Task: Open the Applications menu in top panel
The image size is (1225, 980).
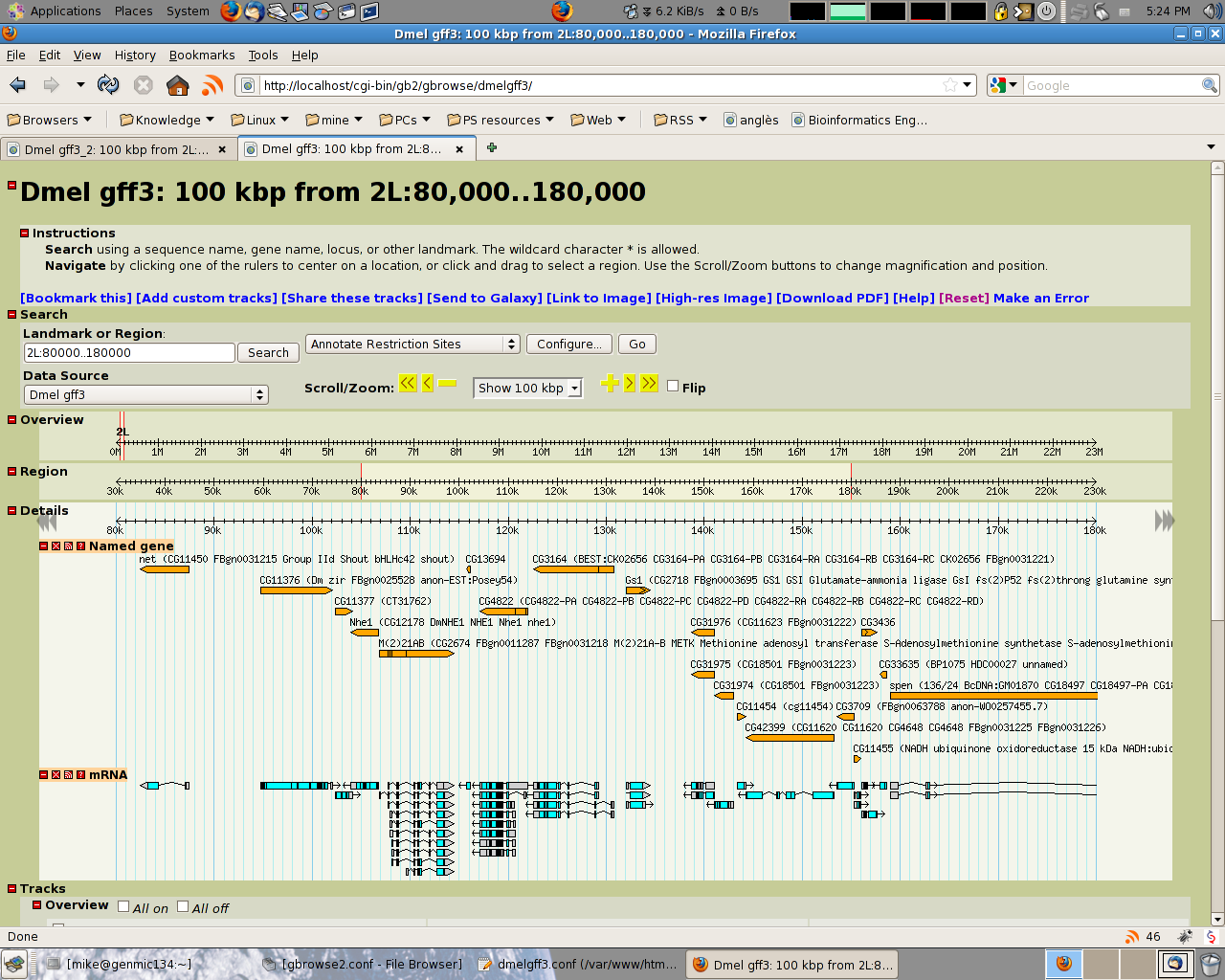Action: click(65, 11)
